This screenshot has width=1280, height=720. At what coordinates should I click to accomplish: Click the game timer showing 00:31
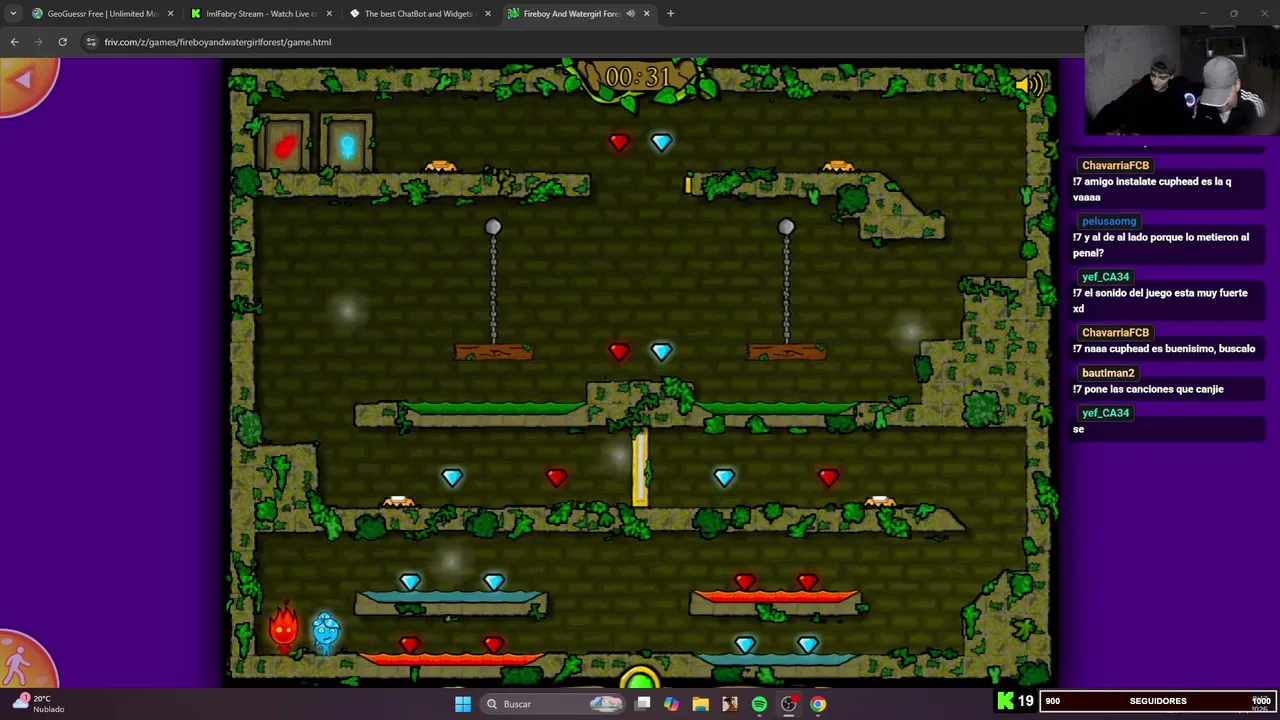click(x=638, y=77)
